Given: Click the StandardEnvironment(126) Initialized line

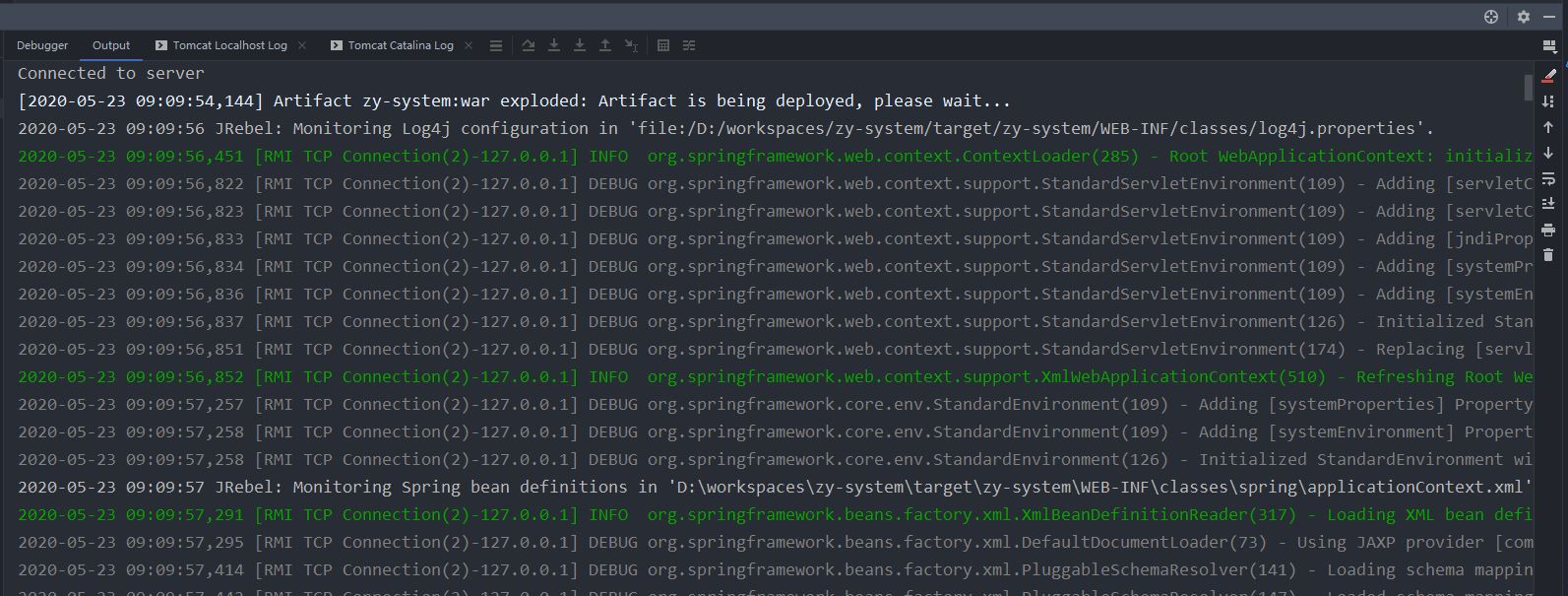Looking at the screenshot, I should coord(775,459).
